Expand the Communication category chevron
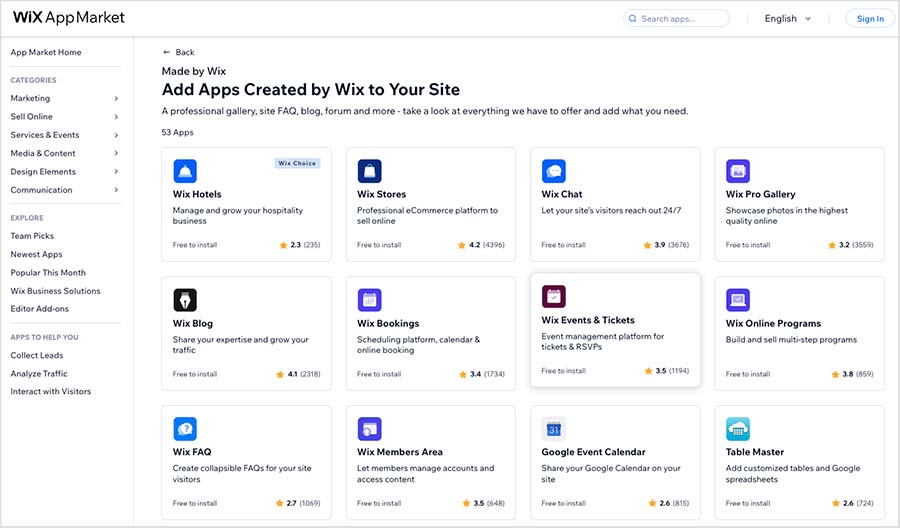The height and width of the screenshot is (528, 900). [116, 190]
